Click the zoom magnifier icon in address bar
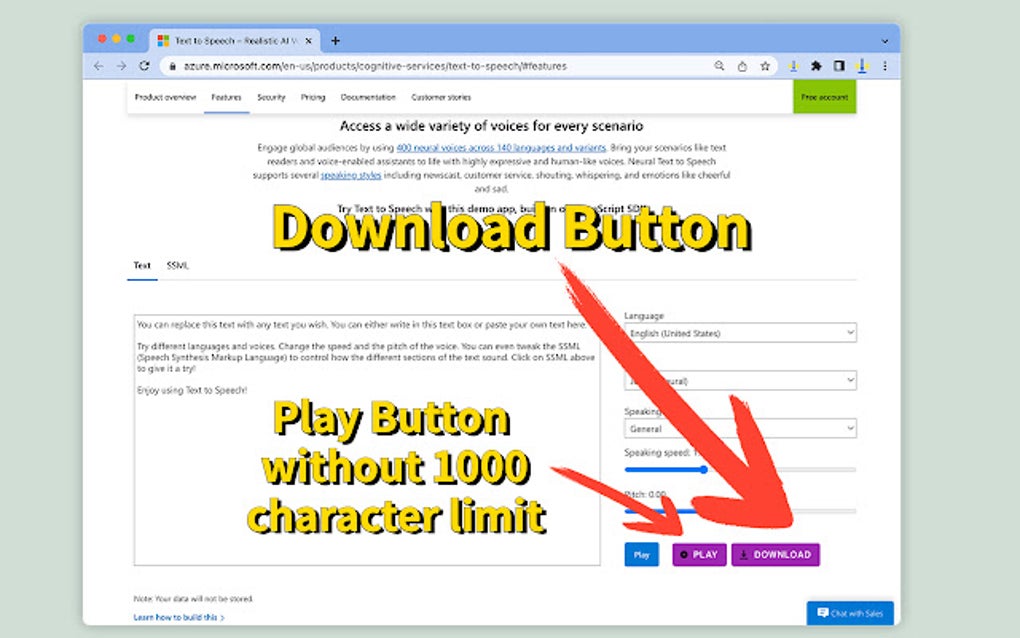1020x638 pixels. [x=719, y=66]
